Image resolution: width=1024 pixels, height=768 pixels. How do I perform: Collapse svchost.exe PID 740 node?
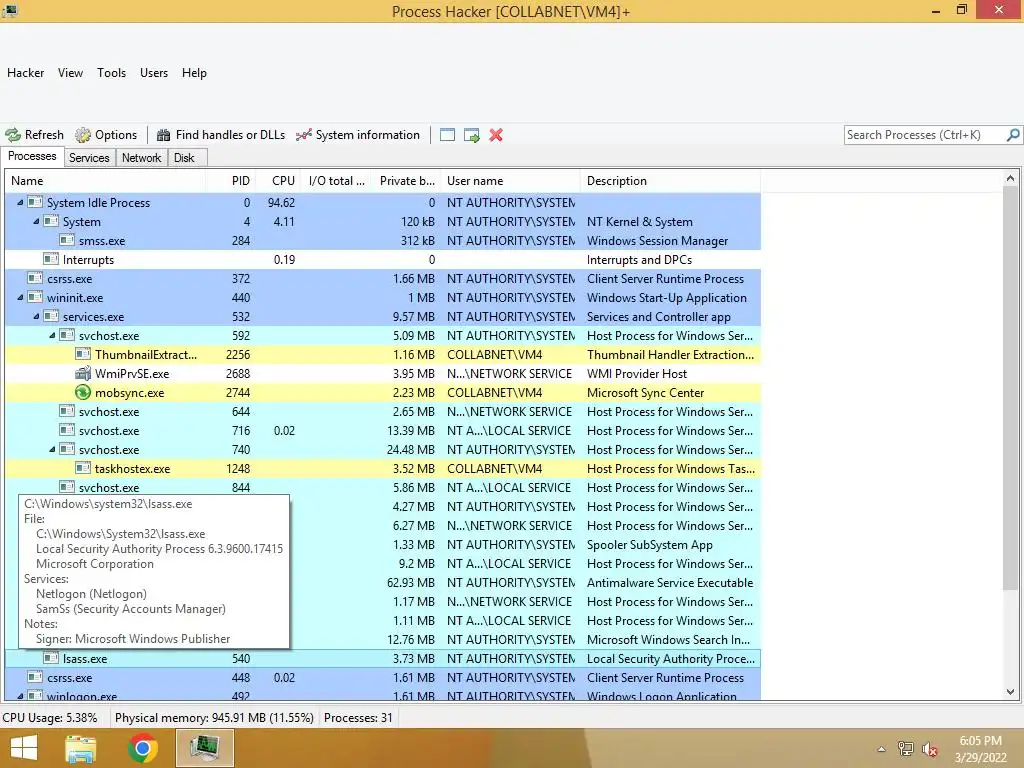[x=52, y=449]
